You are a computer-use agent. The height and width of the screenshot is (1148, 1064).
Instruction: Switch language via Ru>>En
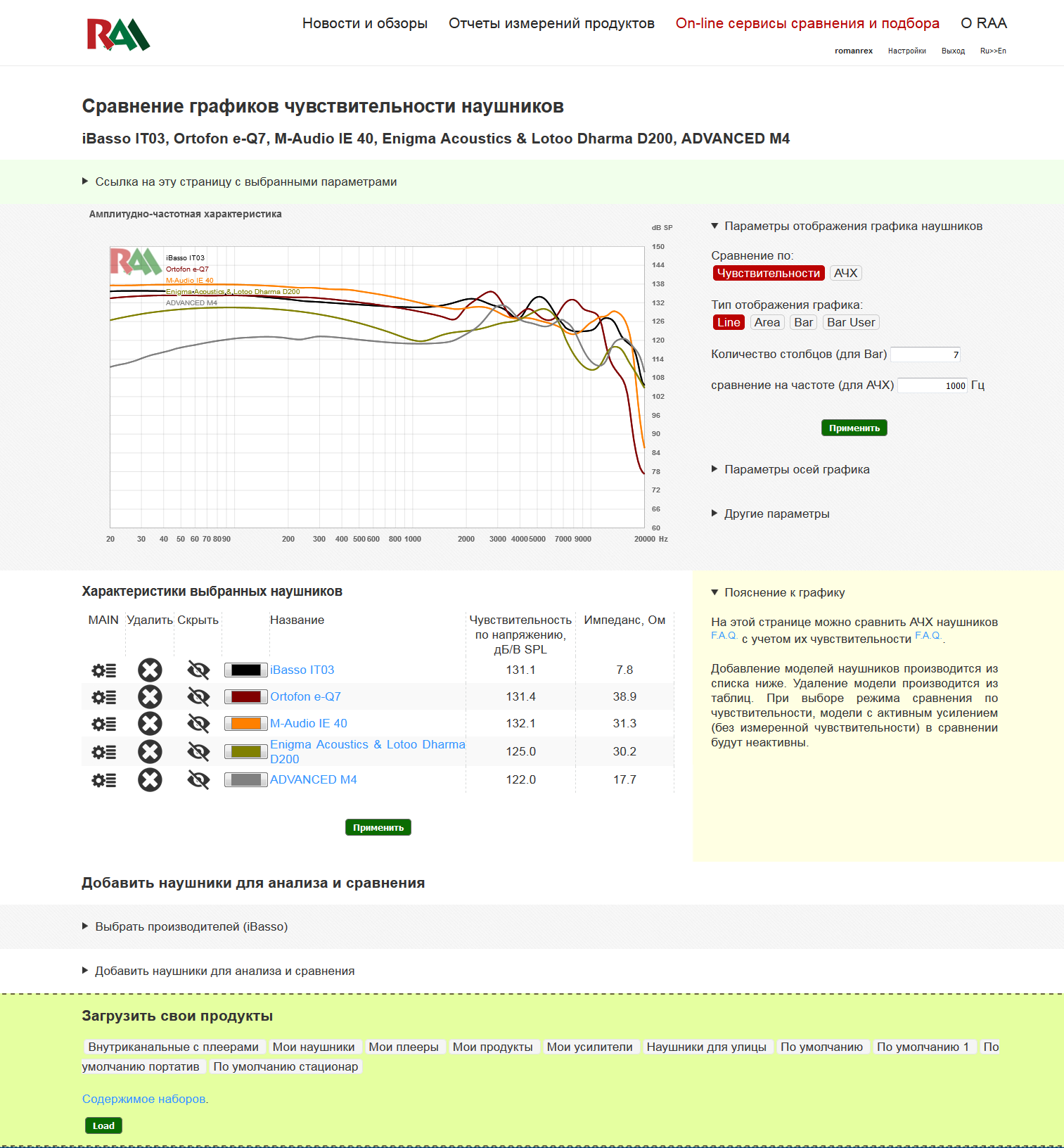coord(993,51)
